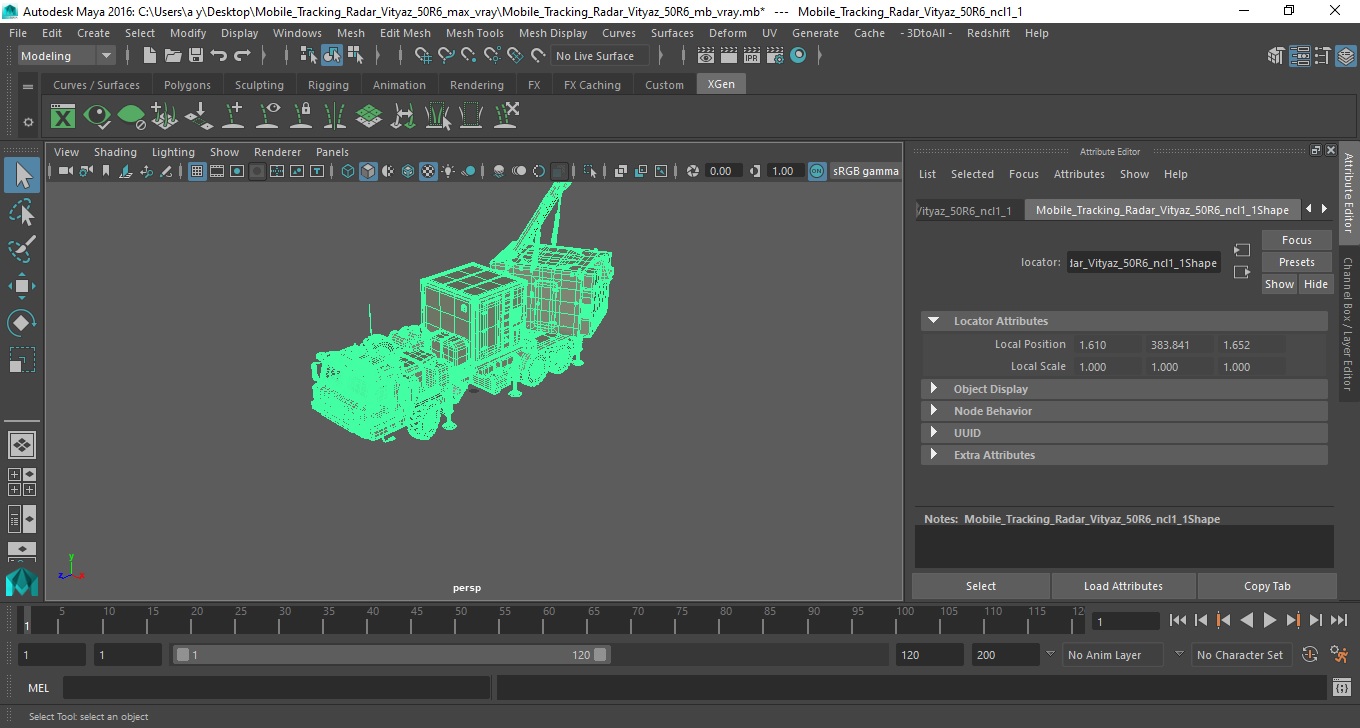Screen dimensions: 1360x728
Task: Click Copy Tab button
Action: (1267, 586)
